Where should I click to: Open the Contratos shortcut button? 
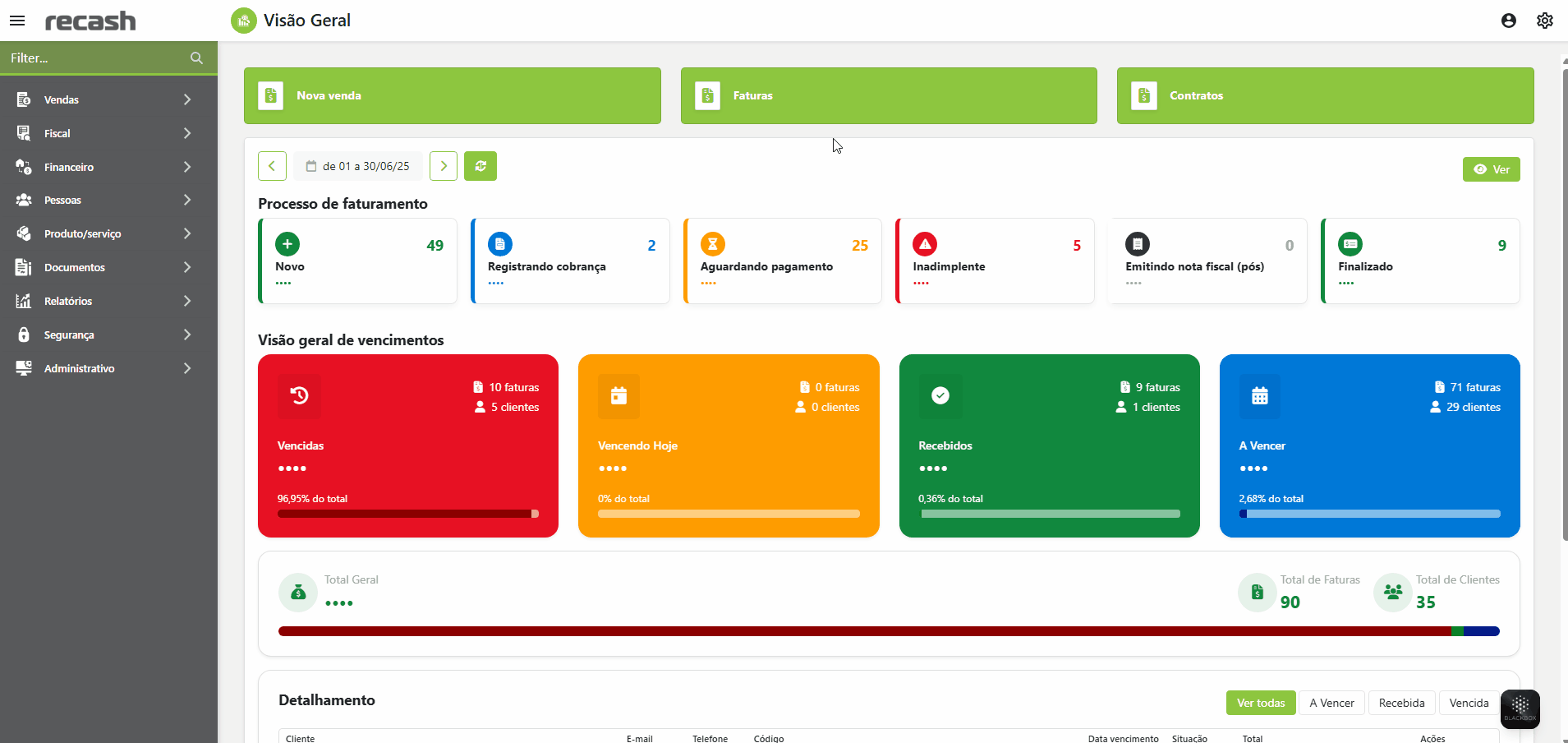click(x=1325, y=95)
